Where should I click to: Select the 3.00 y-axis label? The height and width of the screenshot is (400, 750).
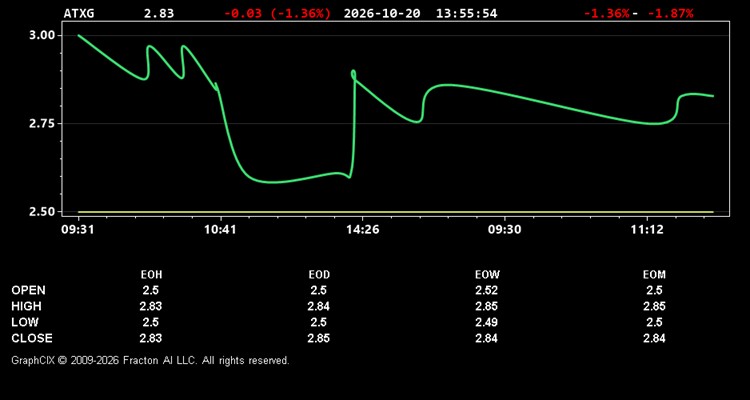[x=42, y=35]
